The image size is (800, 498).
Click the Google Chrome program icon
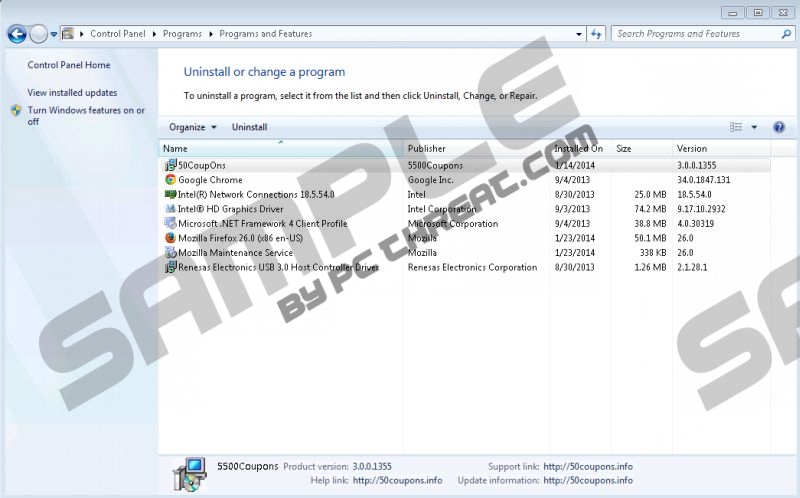170,180
